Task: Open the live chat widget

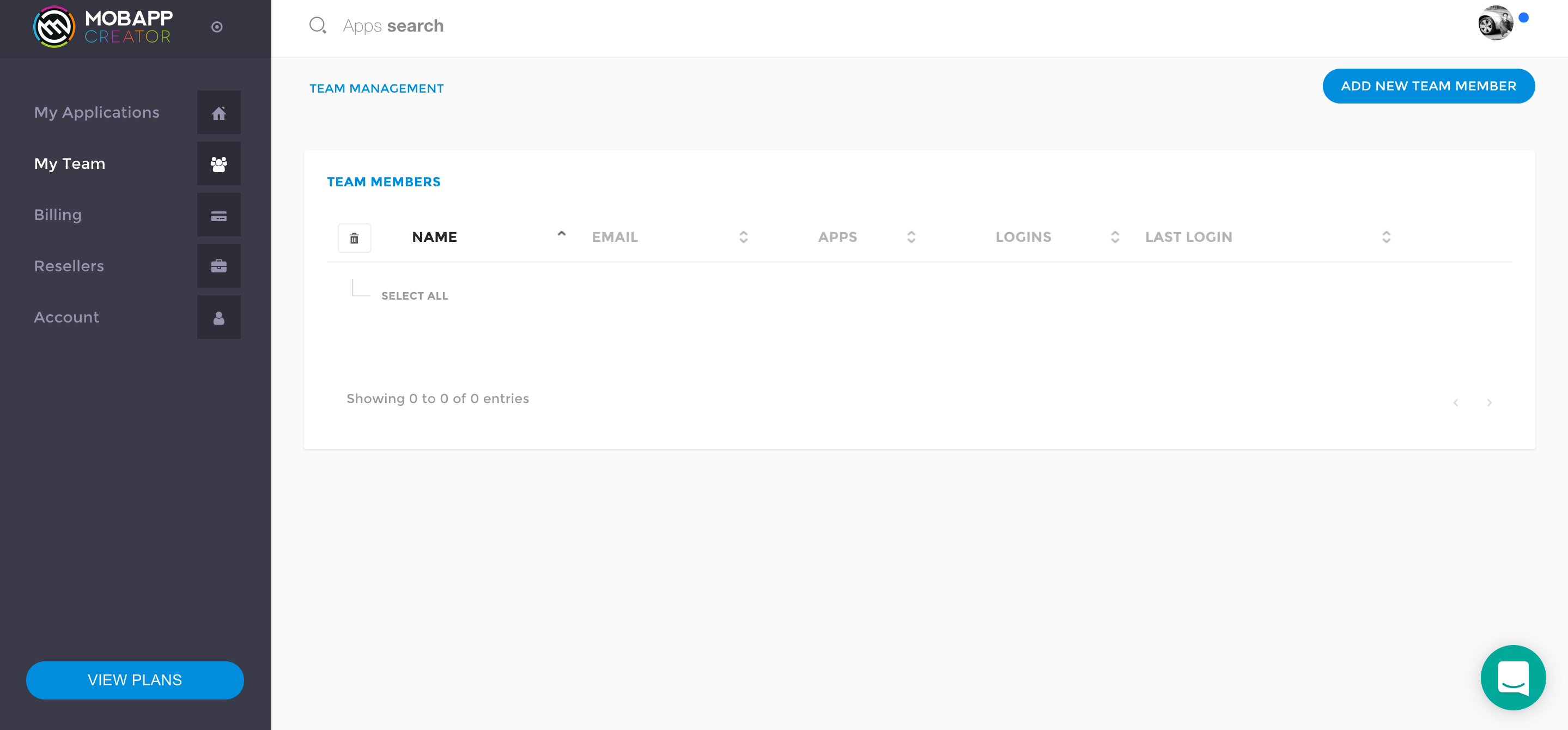Action: tap(1512, 677)
